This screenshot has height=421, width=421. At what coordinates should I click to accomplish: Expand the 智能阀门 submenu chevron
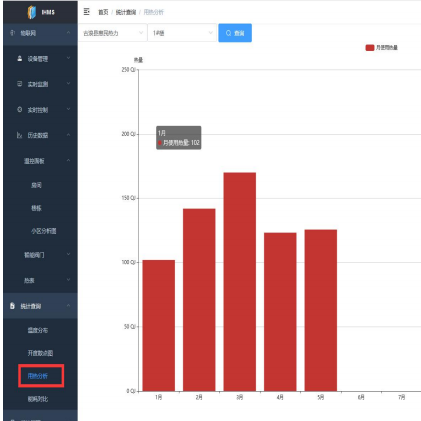(x=68, y=254)
